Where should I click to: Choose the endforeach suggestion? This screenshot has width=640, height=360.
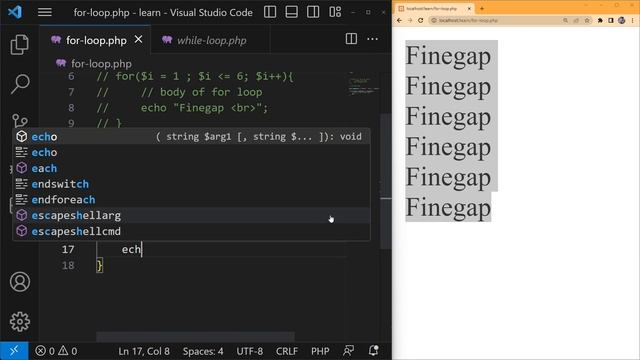tap(191, 200)
